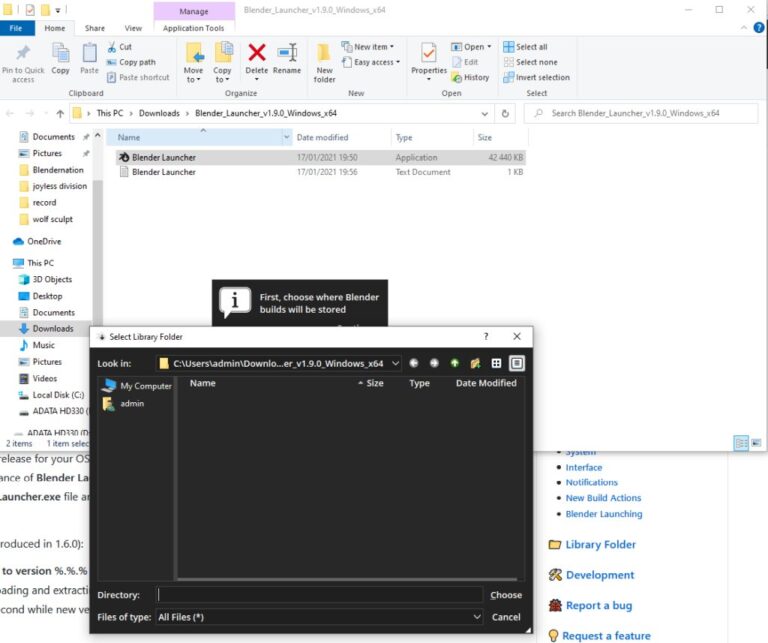Open the Share ribbon tab
The height and width of the screenshot is (643, 768).
[95, 28]
